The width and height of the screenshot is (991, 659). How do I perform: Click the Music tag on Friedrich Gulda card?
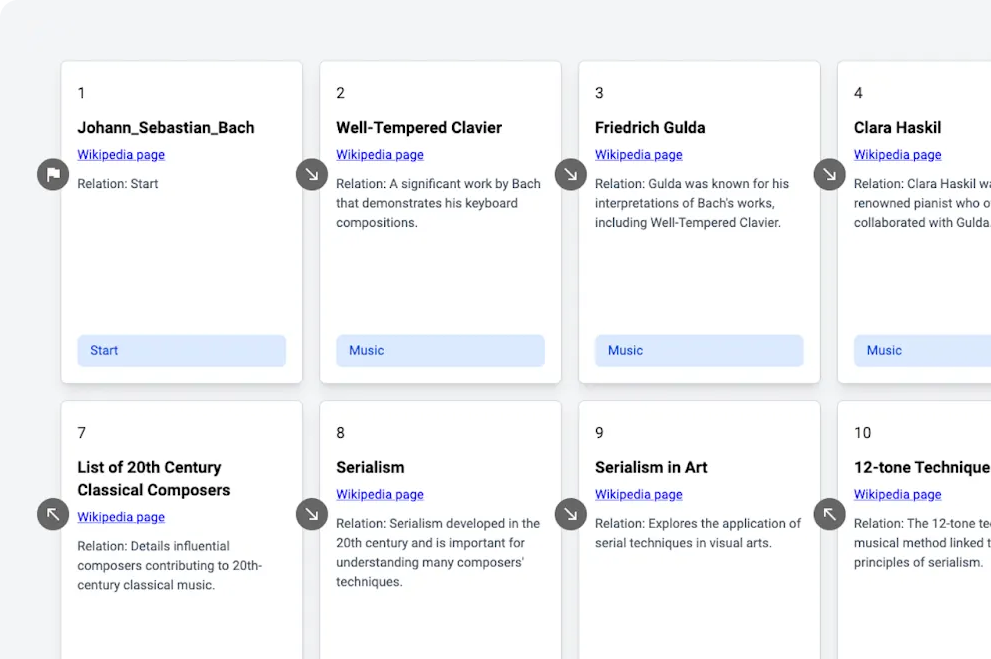[699, 351]
